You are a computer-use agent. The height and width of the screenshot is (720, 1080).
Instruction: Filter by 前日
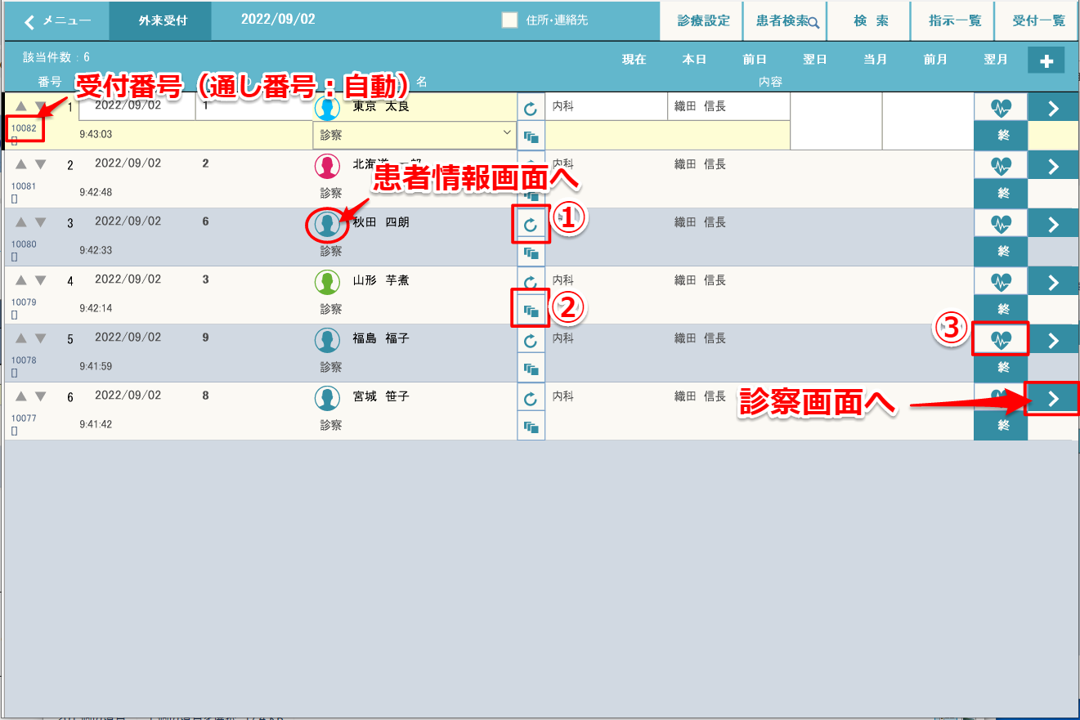point(754,60)
